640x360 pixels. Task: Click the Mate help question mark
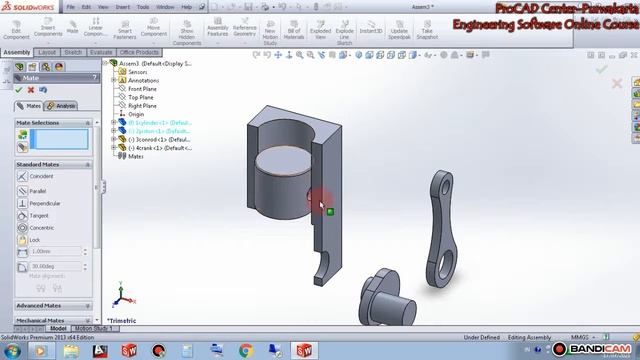point(95,78)
